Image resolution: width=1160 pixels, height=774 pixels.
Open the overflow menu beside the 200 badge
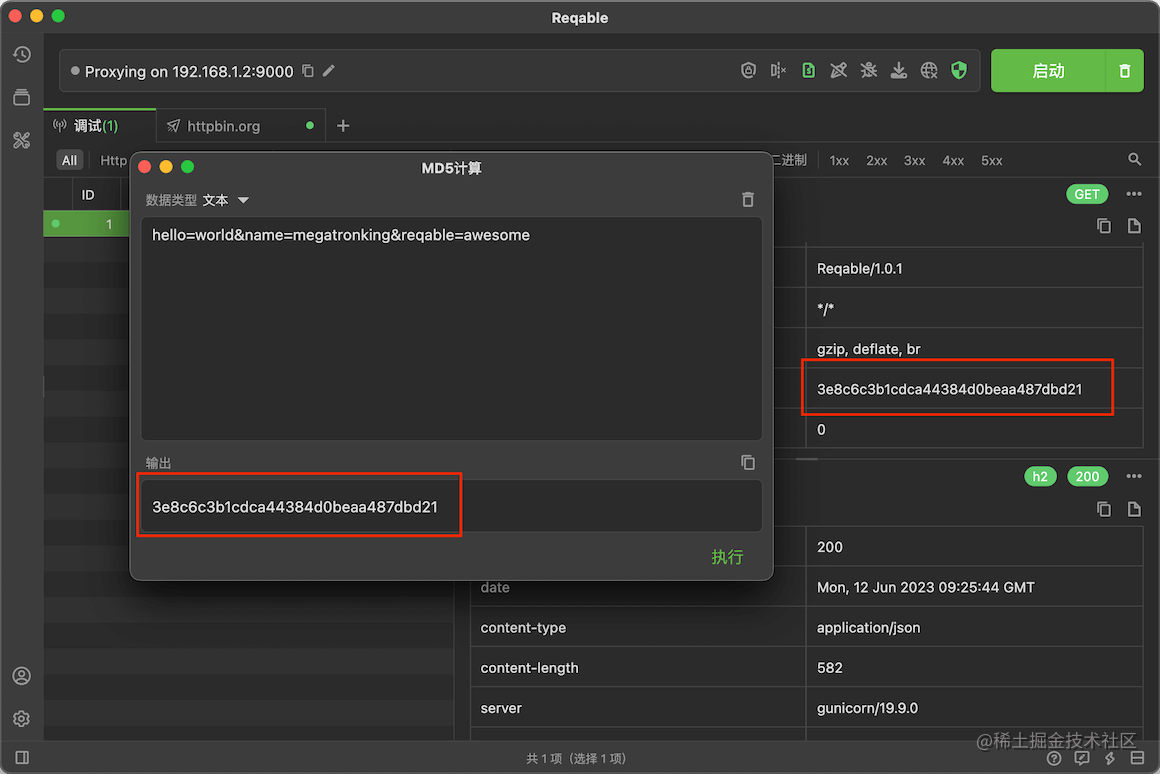(1133, 476)
